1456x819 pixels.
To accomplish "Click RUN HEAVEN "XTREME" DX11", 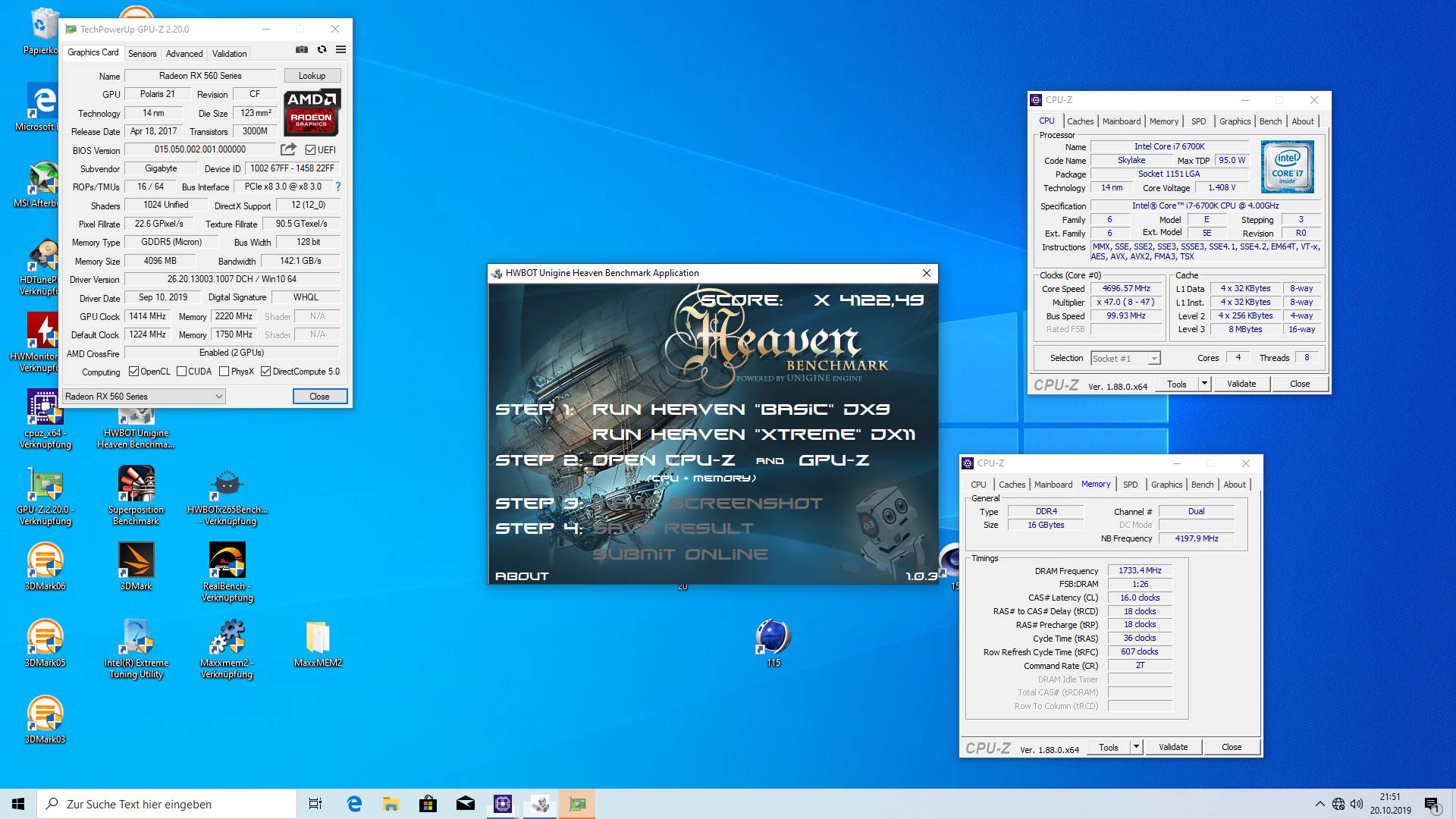I will [753, 435].
